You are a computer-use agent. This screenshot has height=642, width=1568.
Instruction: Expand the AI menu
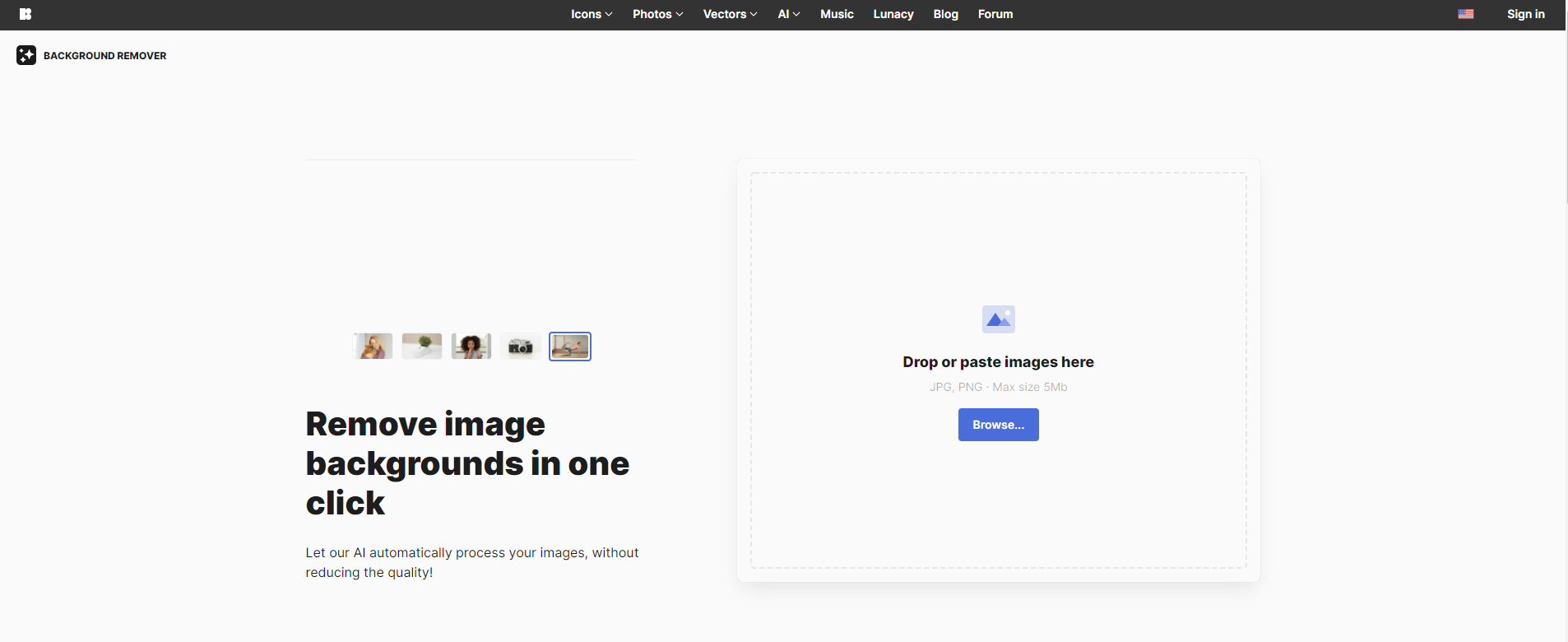pos(789,14)
